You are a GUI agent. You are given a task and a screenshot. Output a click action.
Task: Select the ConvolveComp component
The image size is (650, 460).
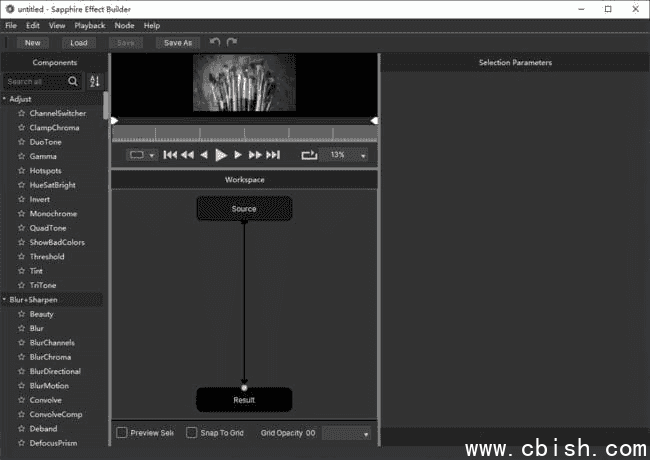pos(56,414)
